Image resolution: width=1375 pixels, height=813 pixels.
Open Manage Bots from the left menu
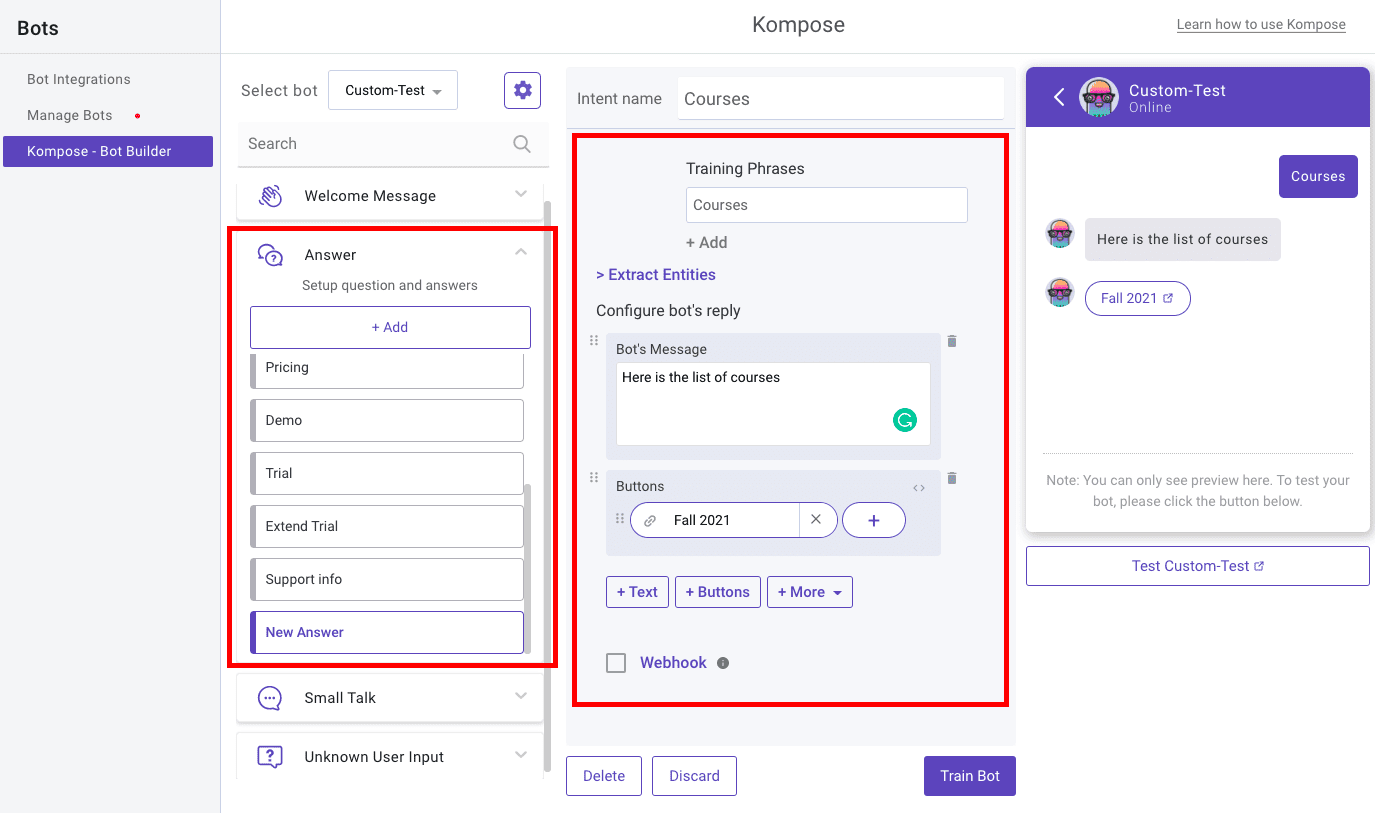point(68,115)
